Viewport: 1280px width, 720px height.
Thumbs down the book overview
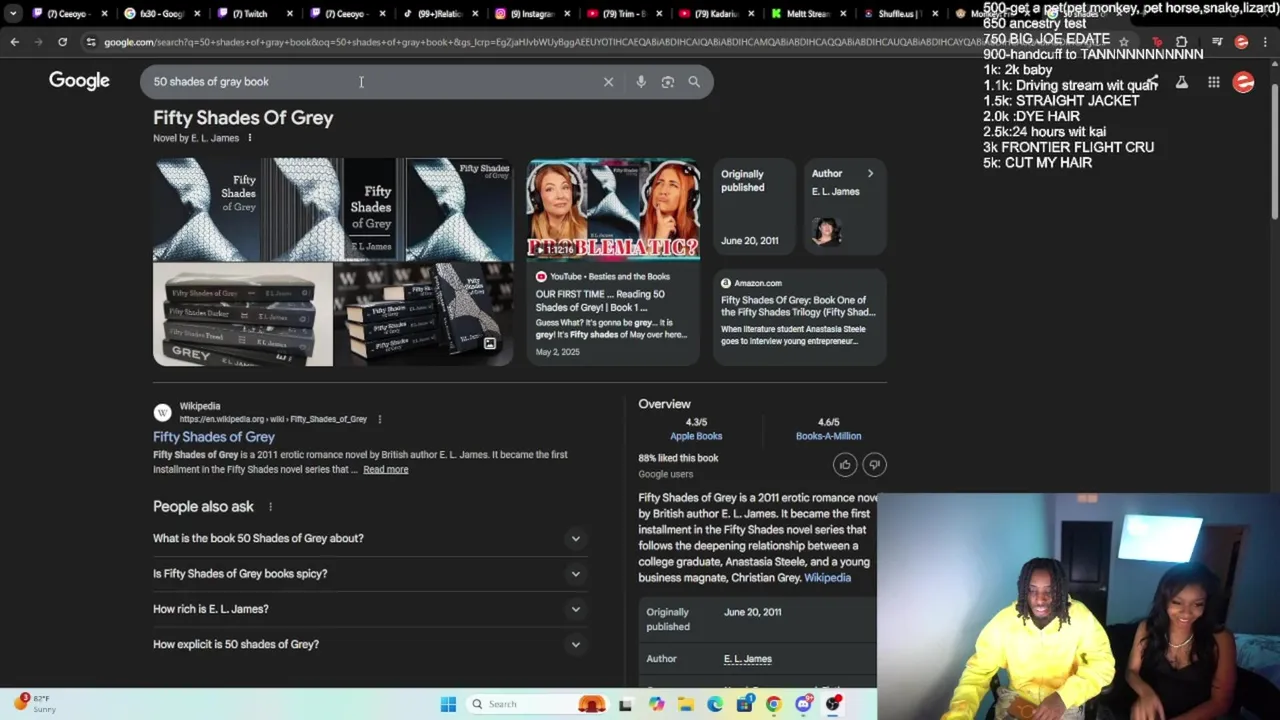click(874, 464)
